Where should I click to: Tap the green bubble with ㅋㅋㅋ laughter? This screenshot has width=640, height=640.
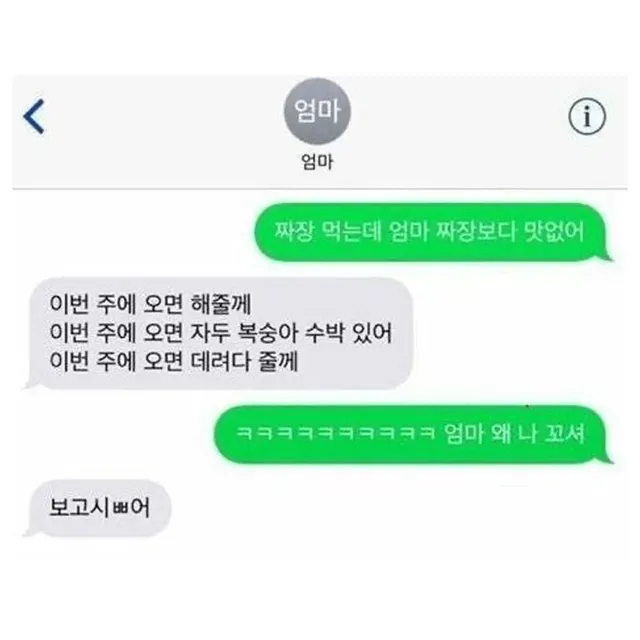412,434
